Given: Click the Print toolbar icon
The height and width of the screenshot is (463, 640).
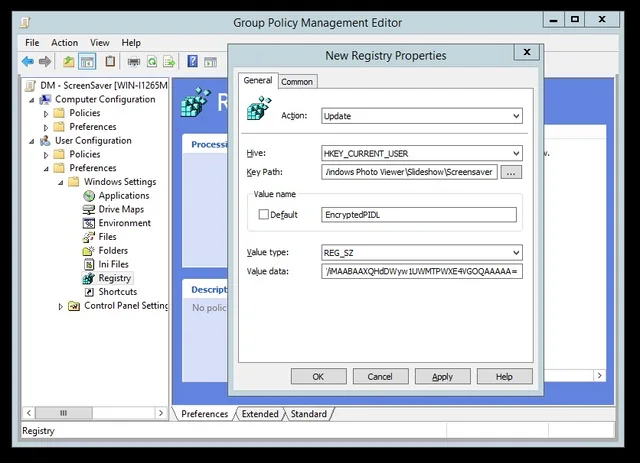Looking at the screenshot, I should pos(133,62).
